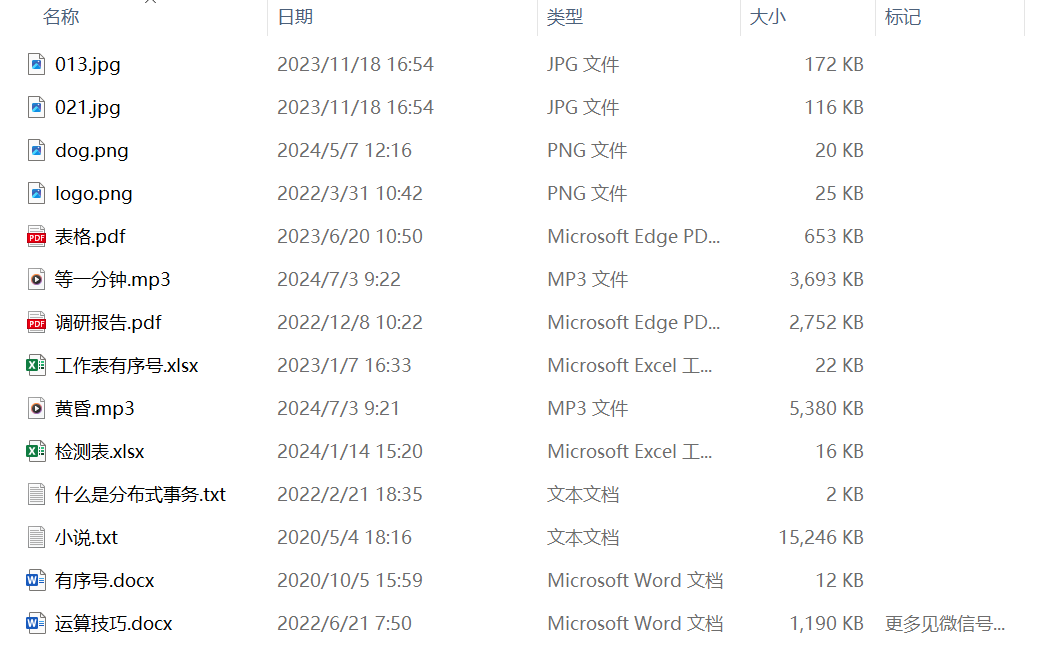Sort by the 大小 column header
Screen dimensions: 1051x648
tap(768, 17)
